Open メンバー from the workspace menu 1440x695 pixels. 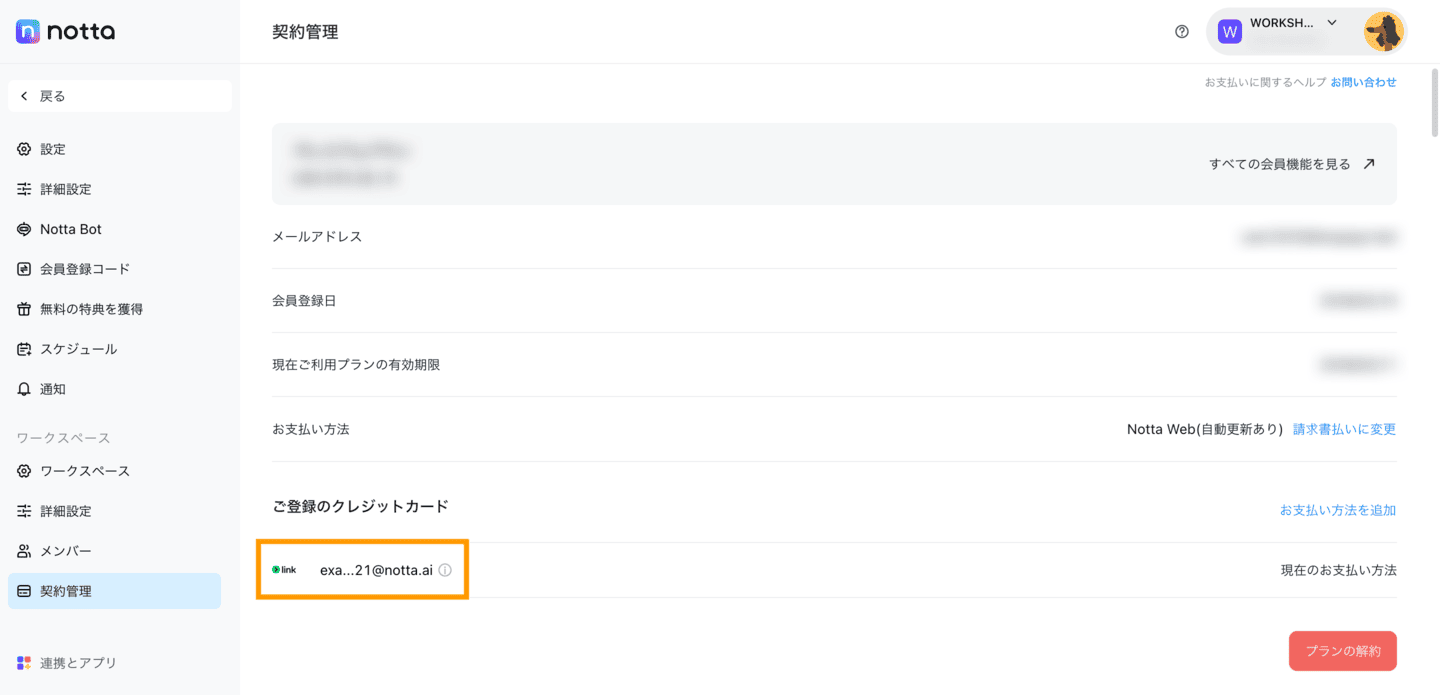(61, 550)
